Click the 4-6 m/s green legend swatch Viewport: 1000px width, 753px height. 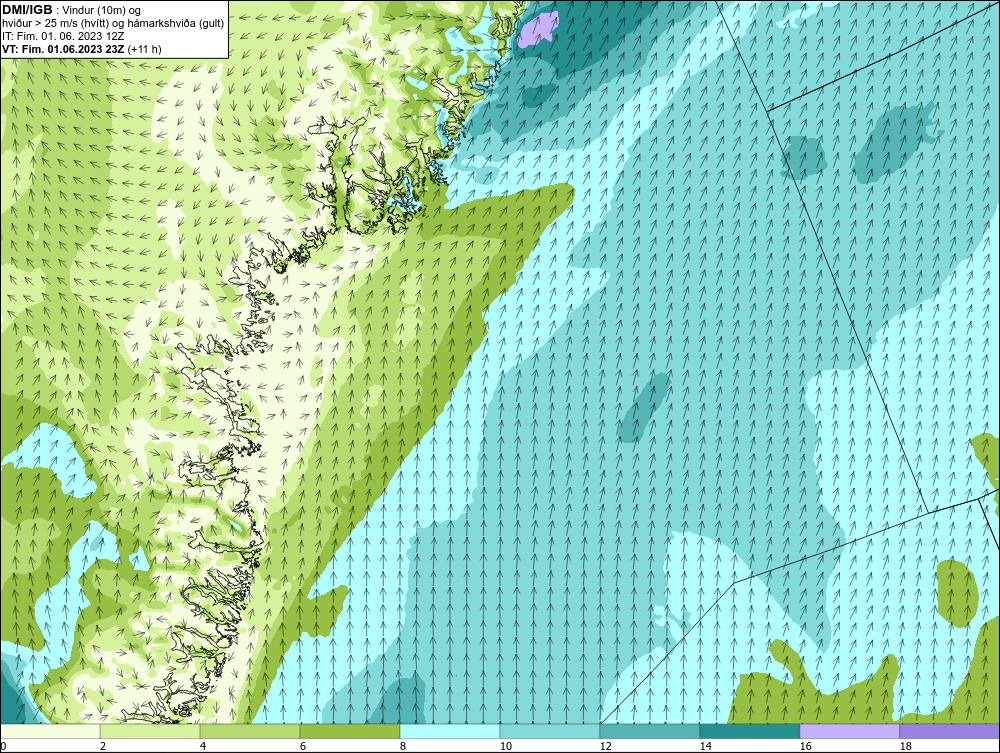250,732
